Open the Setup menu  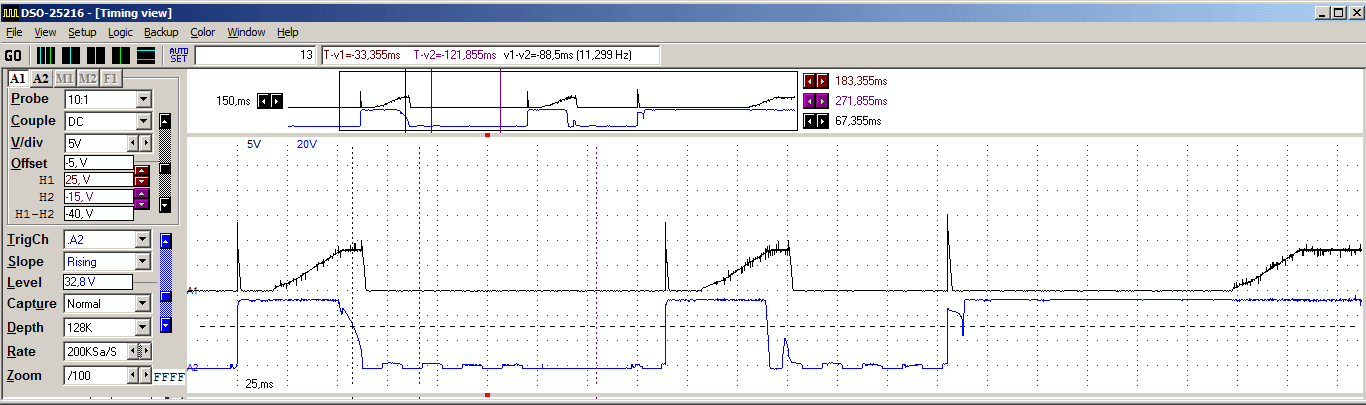coord(82,32)
